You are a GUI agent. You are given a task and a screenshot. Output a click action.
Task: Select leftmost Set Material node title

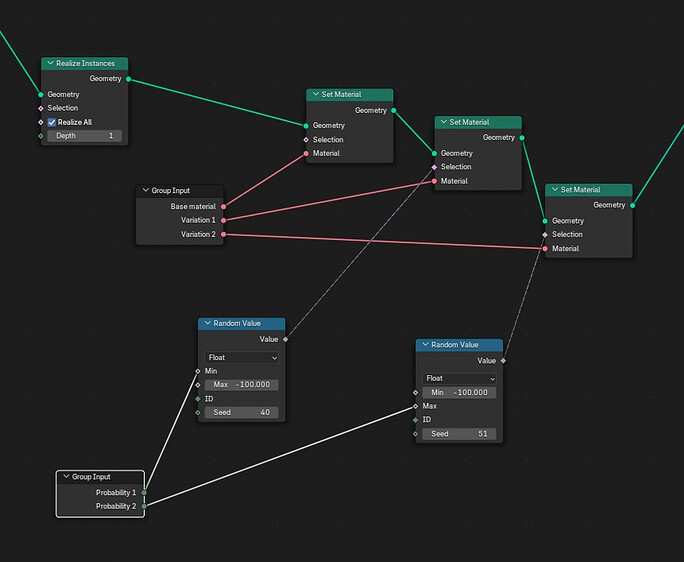click(x=341, y=94)
